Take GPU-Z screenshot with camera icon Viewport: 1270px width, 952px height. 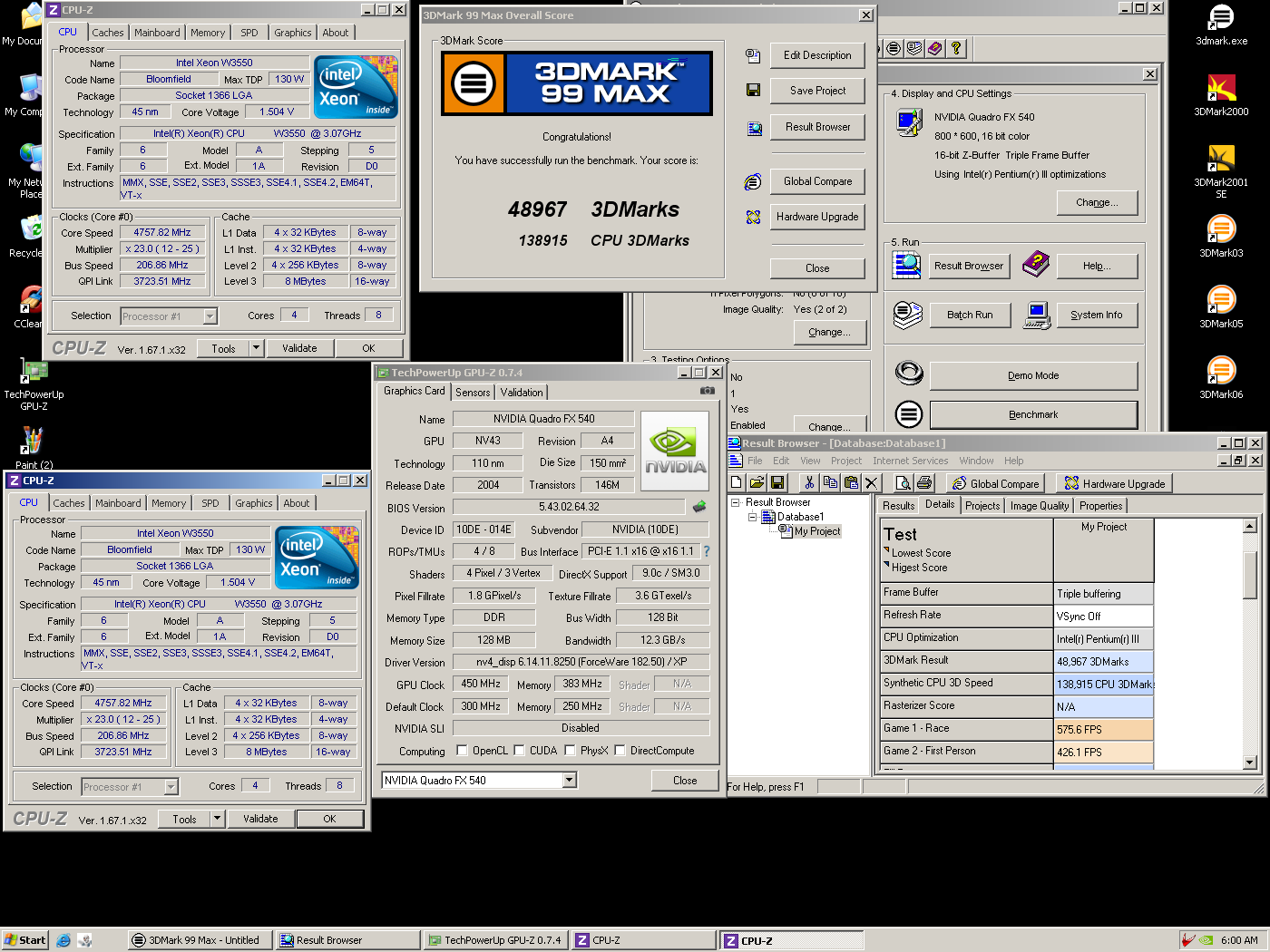point(707,391)
